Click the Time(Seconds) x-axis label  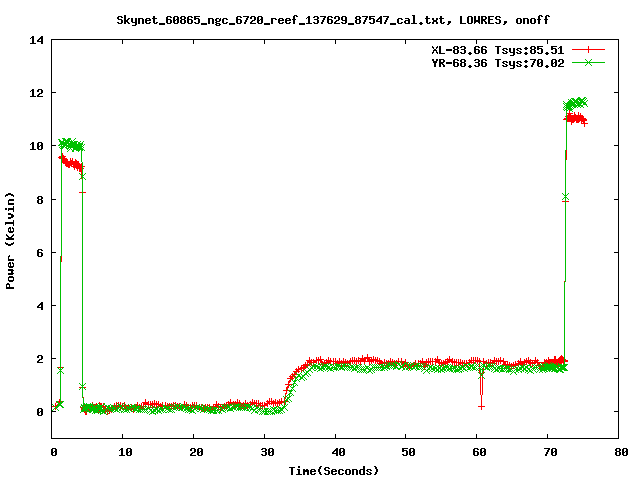(x=334, y=471)
